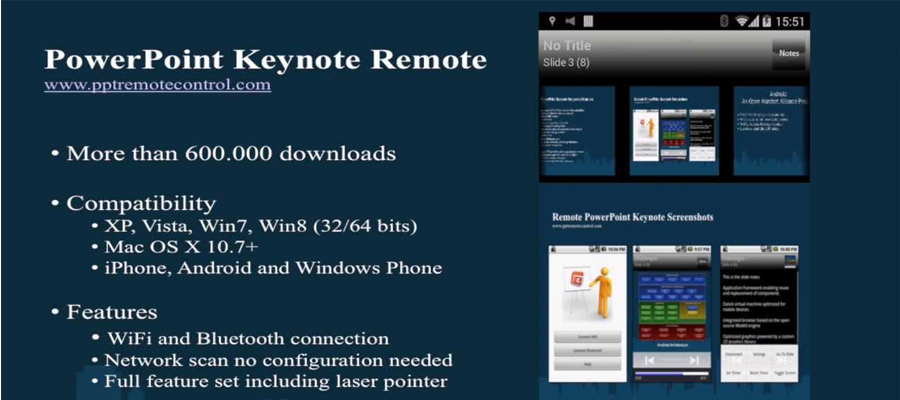This screenshot has height=400, width=900.
Task: Tap Settings in the previewed menu
Action: [758, 355]
